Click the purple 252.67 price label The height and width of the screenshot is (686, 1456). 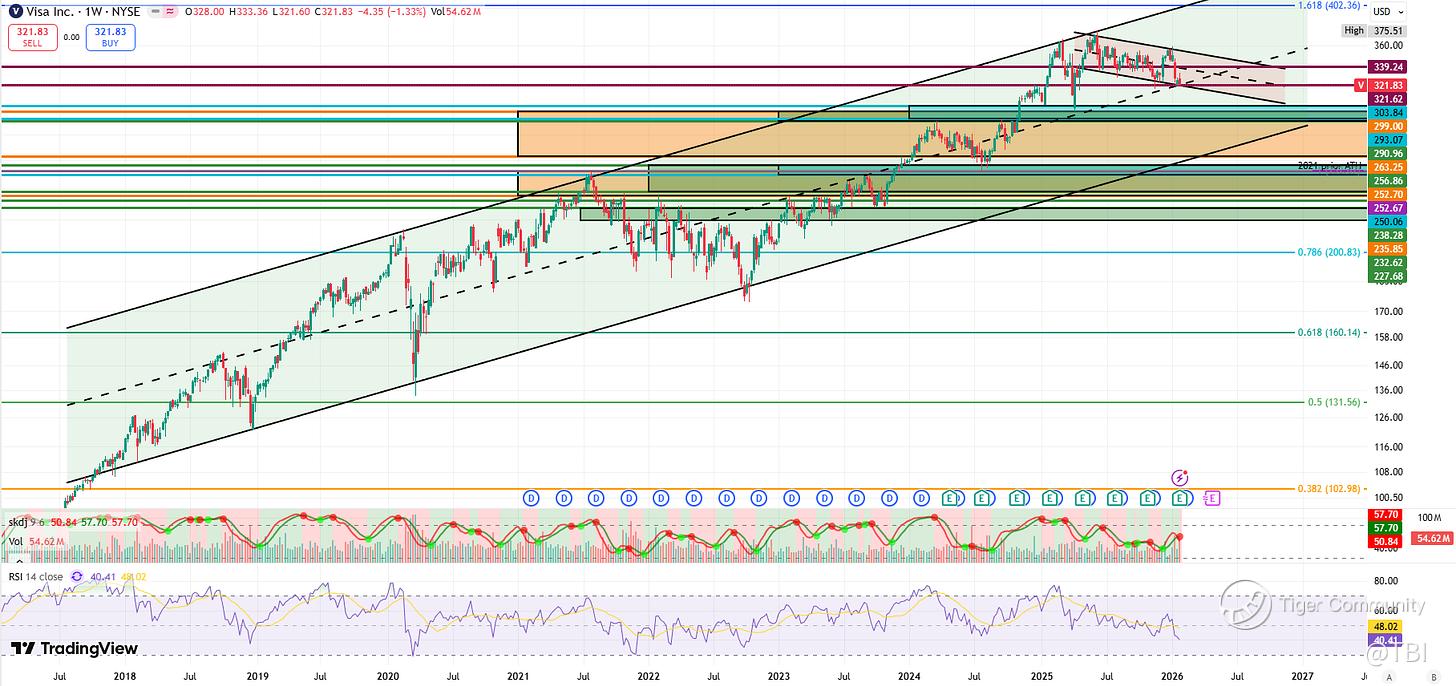pyautogui.click(x=1386, y=208)
